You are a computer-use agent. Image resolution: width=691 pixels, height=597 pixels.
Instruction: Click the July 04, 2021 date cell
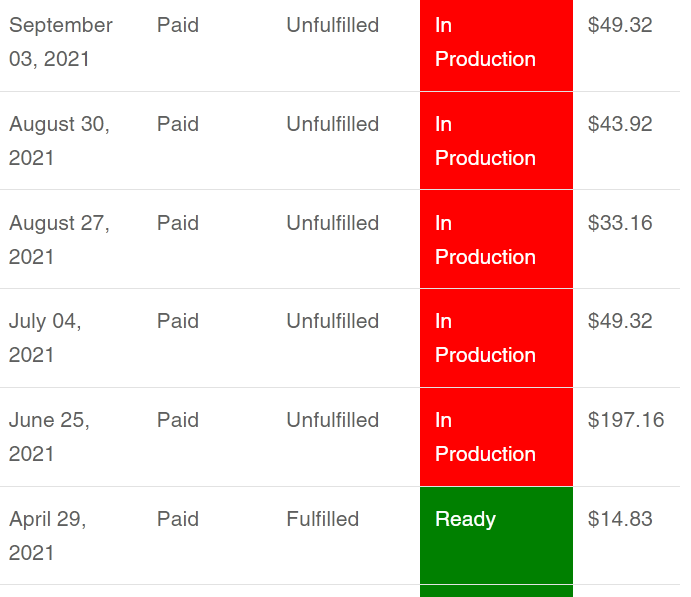45,338
